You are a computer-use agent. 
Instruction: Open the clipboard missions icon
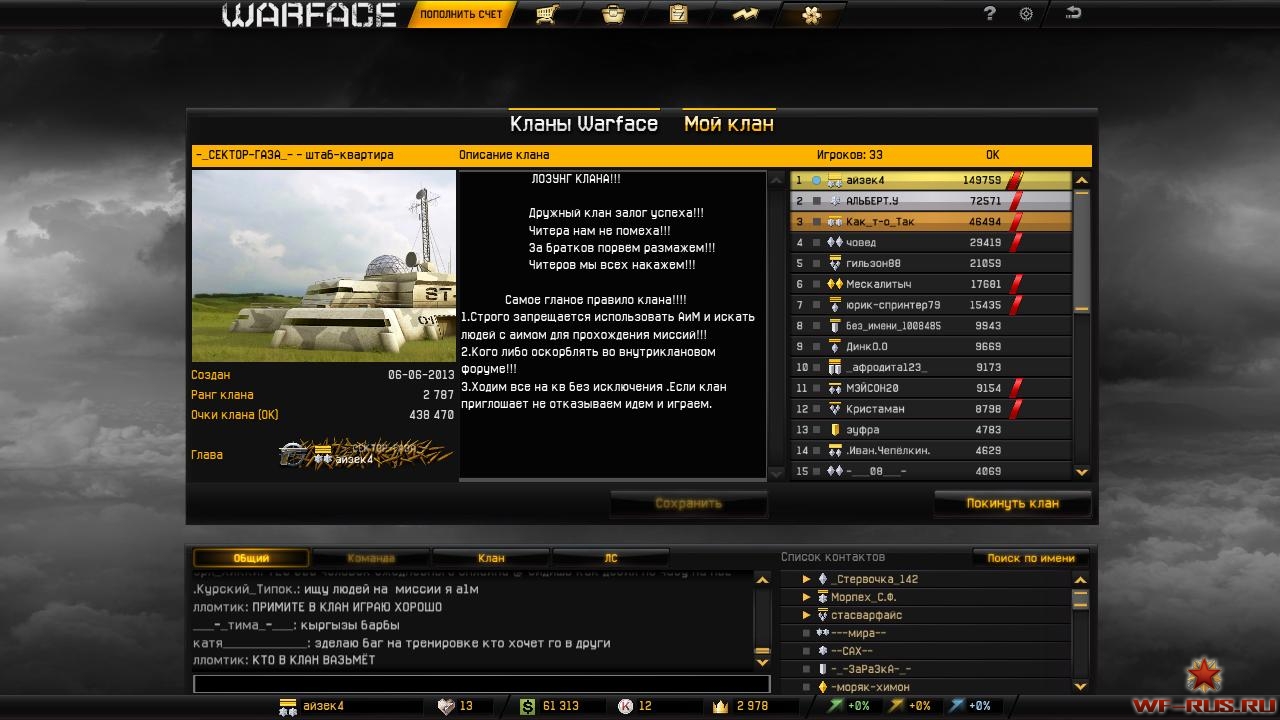click(x=678, y=14)
